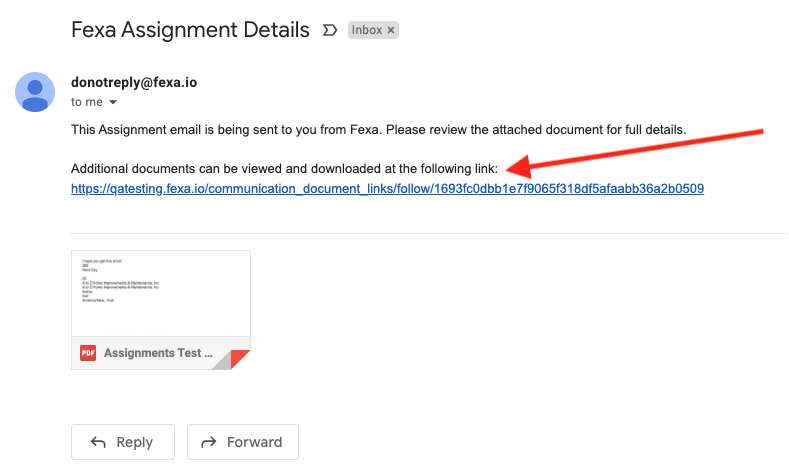Screen dimensions: 789x476
Task: Remove the Inbox label using its x
Action: 391,30
